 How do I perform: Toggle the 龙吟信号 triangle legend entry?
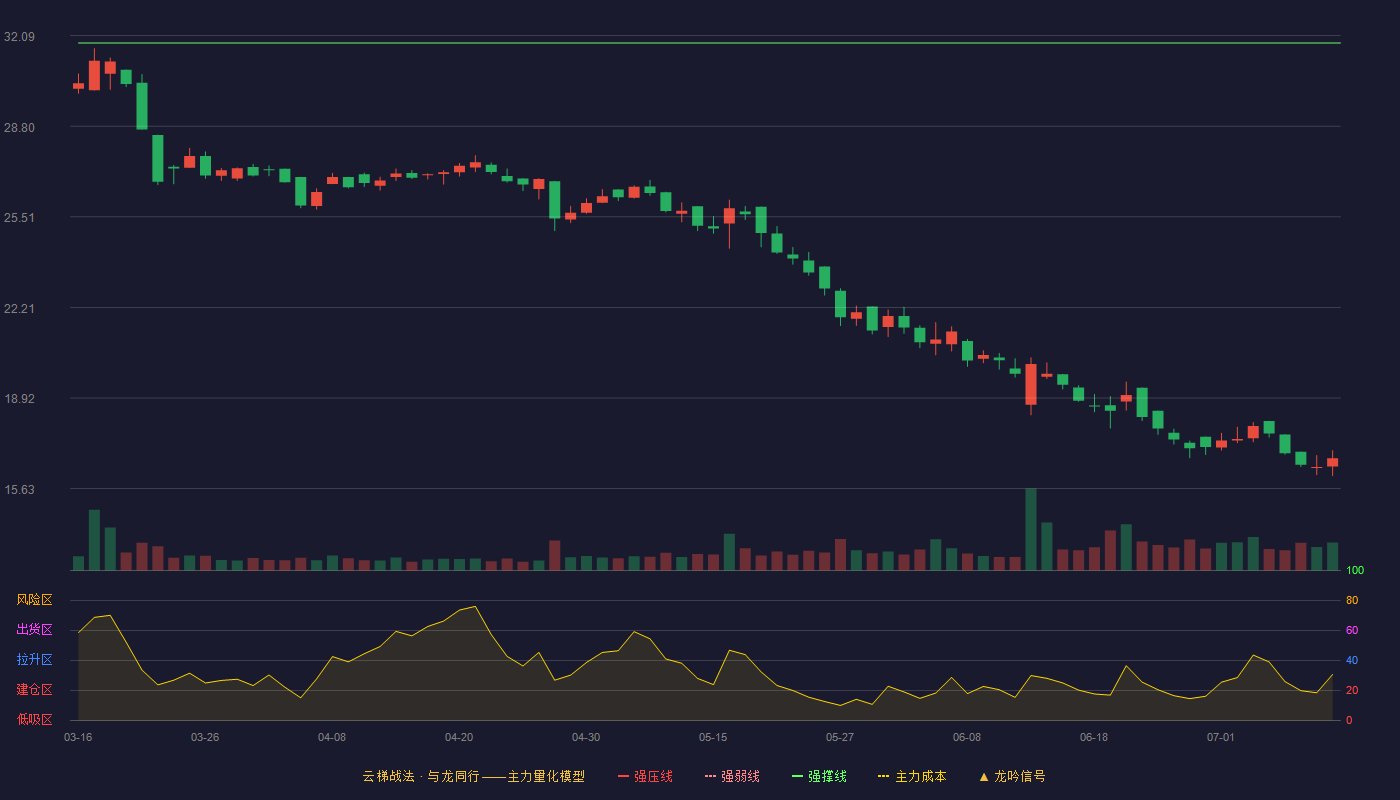click(1012, 776)
